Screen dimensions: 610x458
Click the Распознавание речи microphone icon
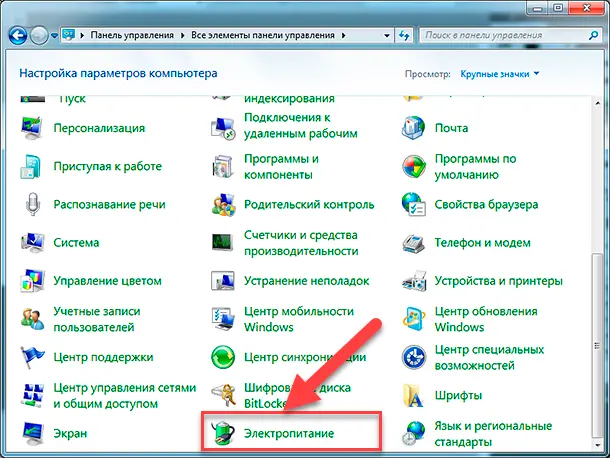[33, 204]
